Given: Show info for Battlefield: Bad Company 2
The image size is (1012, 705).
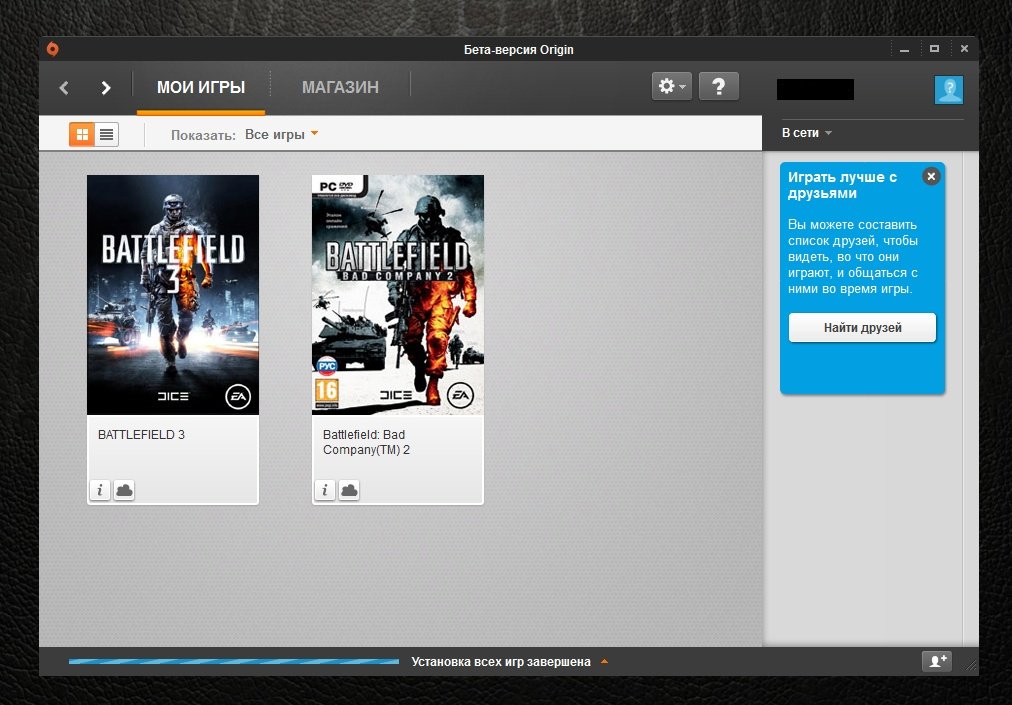Looking at the screenshot, I should [x=325, y=491].
